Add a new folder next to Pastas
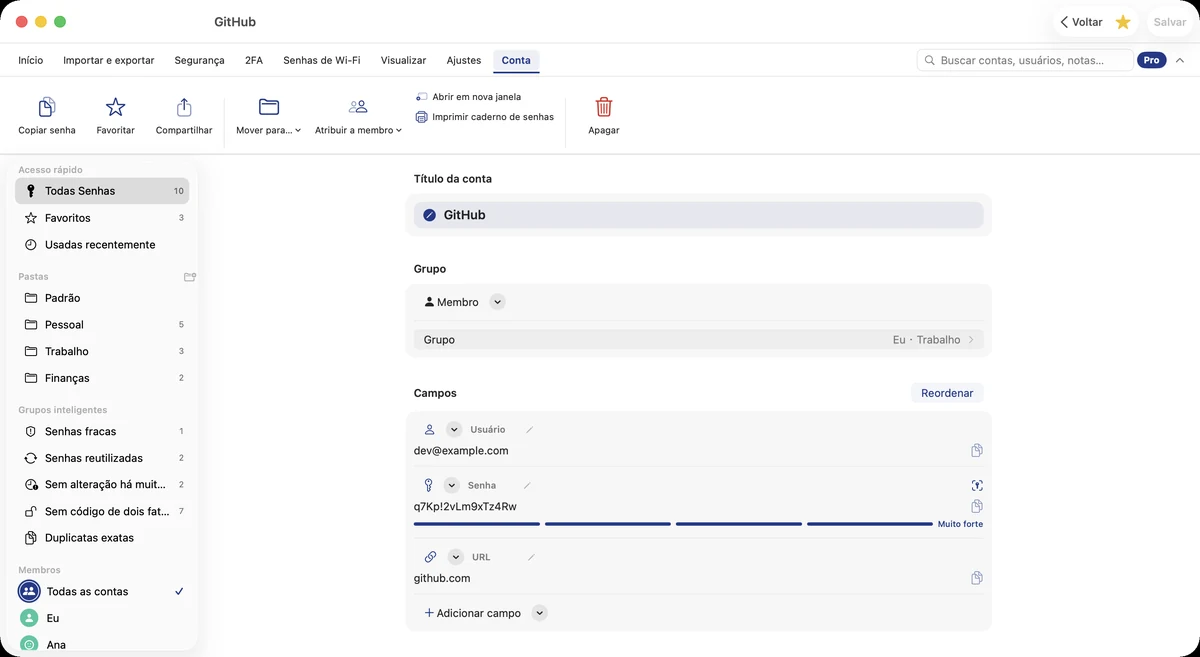Image resolution: width=1200 pixels, height=657 pixels. pos(190,277)
